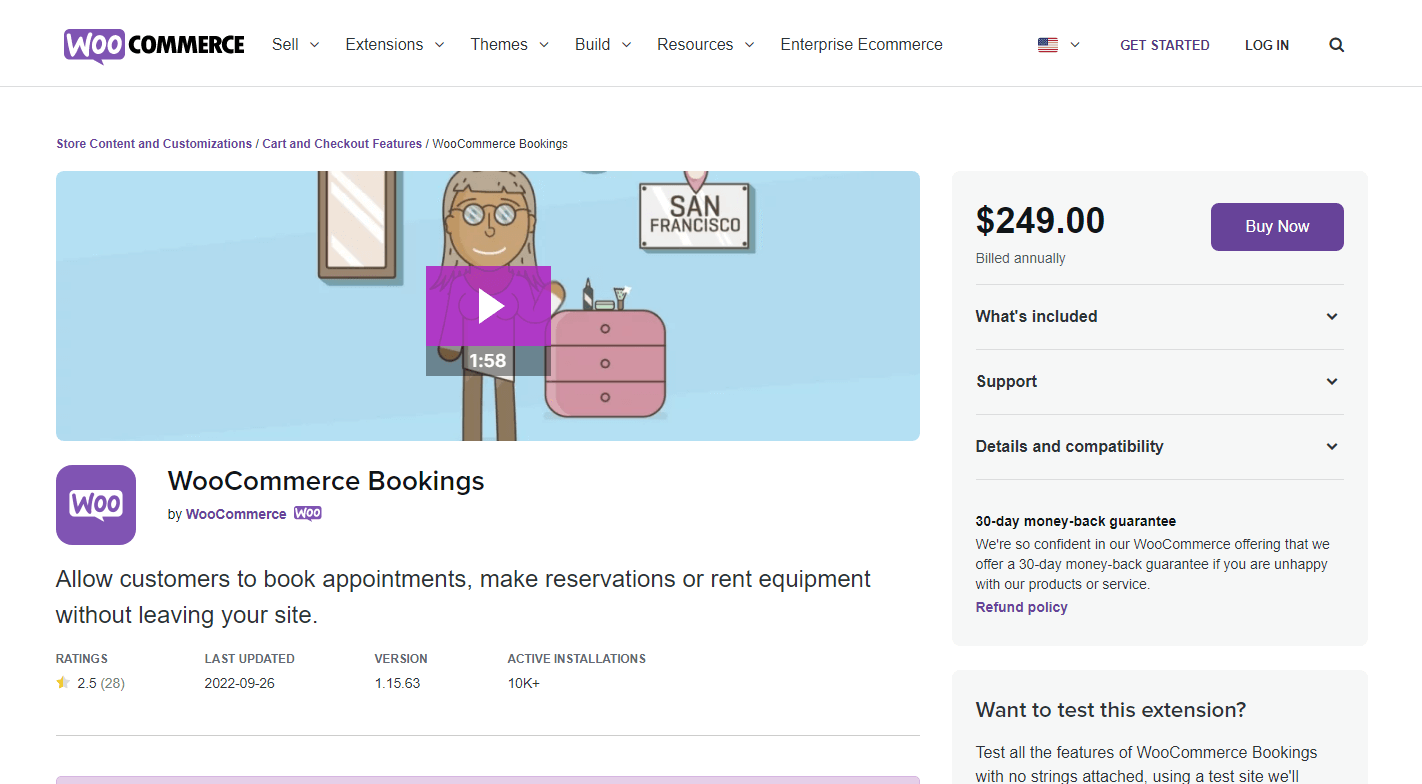The width and height of the screenshot is (1422, 784).
Task: Select the US flag language icon
Action: point(1048,44)
